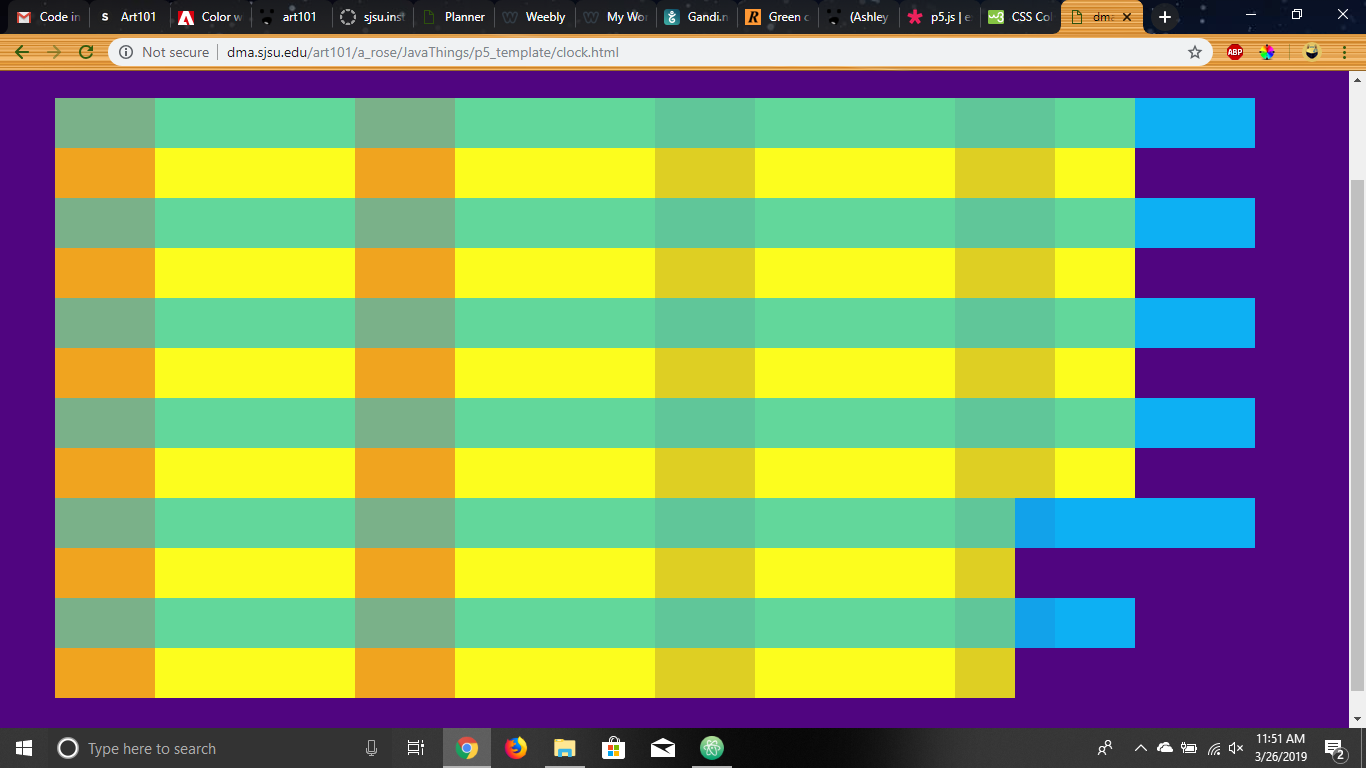Switch to the (Ashley tab
1366x768 pixels.
click(x=858, y=17)
